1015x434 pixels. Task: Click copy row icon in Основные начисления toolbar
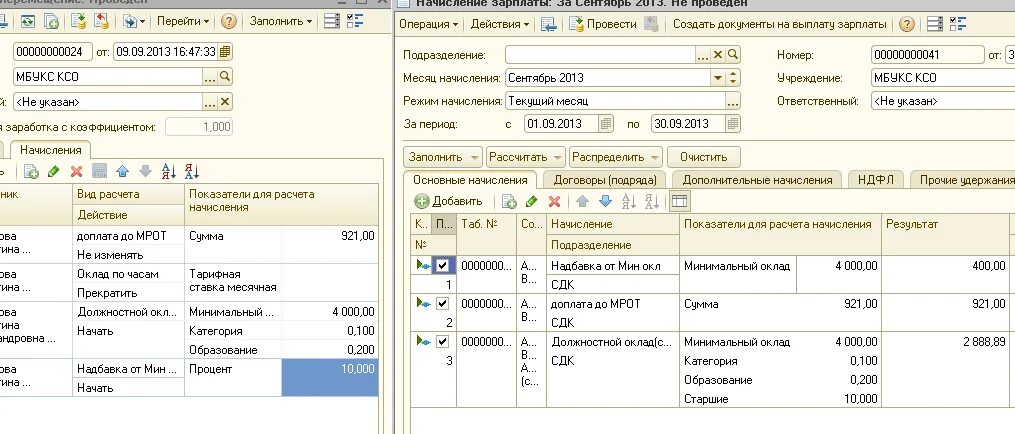(509, 201)
